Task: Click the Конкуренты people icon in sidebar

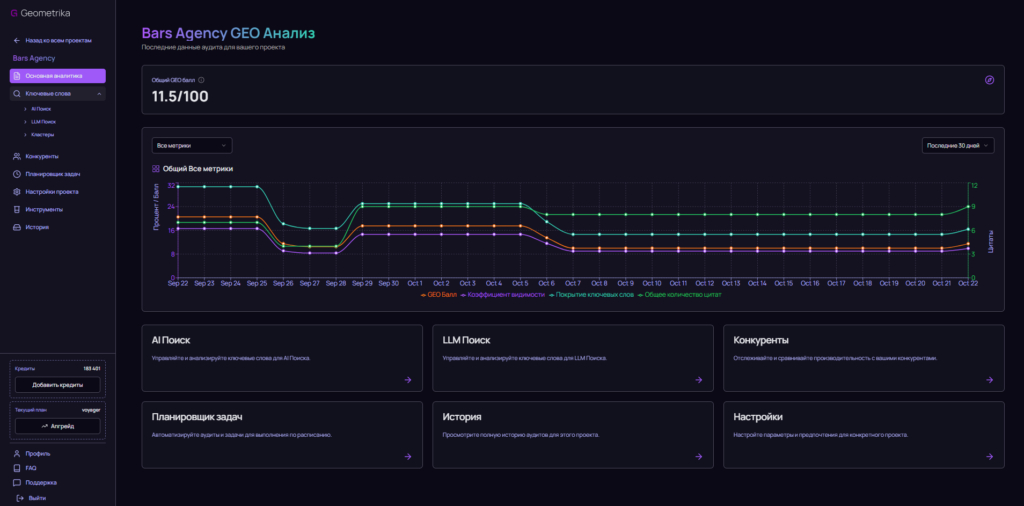Action: [17, 156]
